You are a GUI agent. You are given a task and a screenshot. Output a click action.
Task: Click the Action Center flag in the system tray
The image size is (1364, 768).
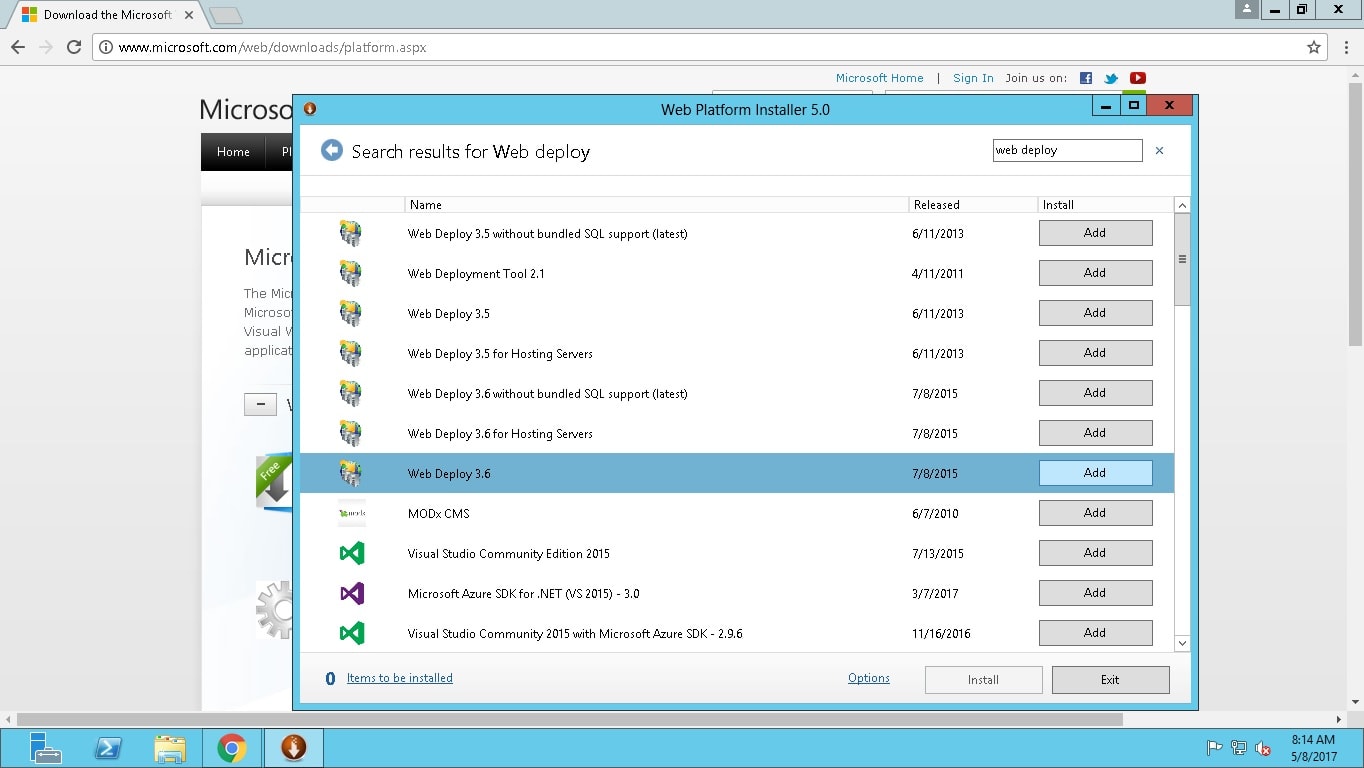(x=1214, y=748)
